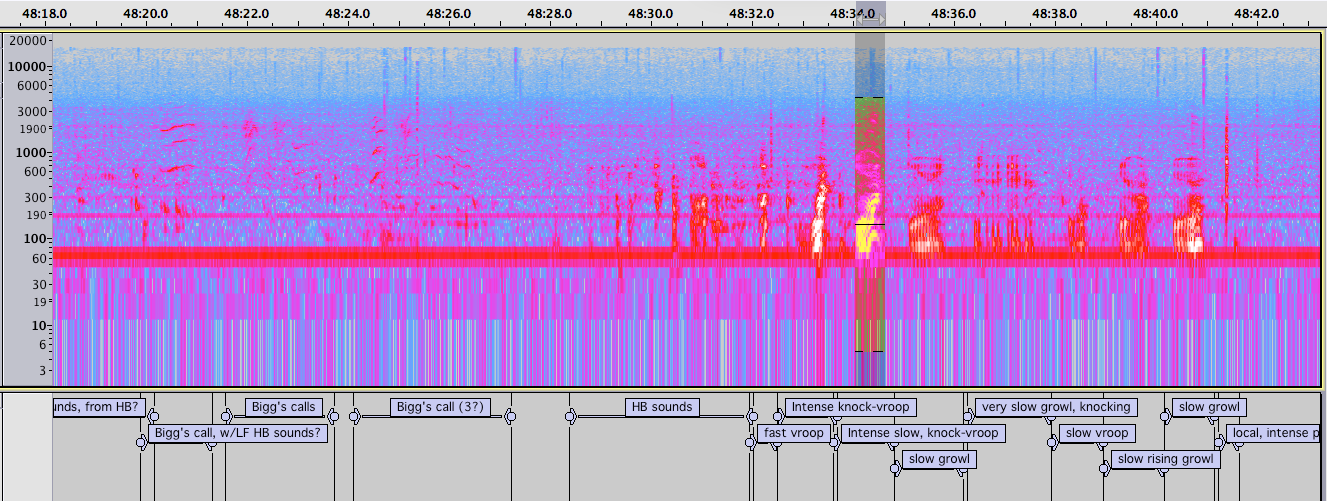The width and height of the screenshot is (1327, 501).
Task: Click left circle handle of "HB sounds" region
Action: [x=570, y=416]
